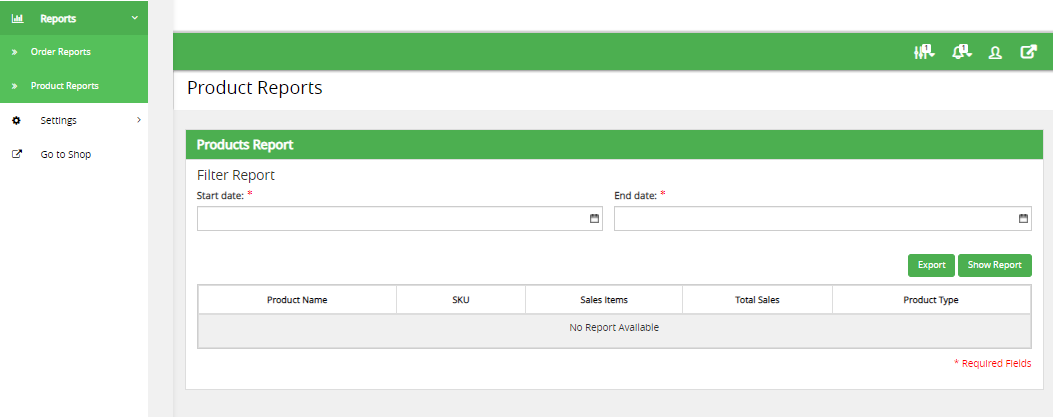
Task: Click the Show Report button
Action: (994, 265)
